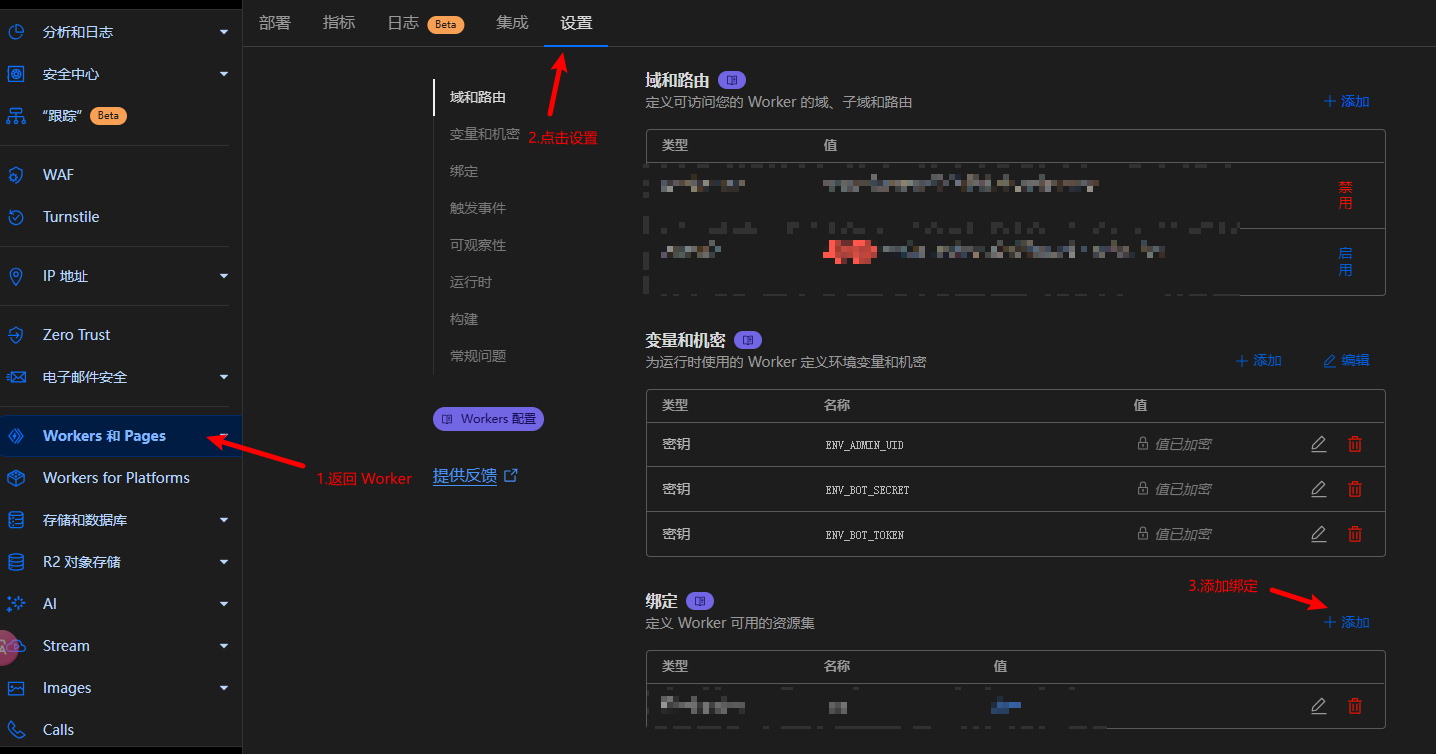Switch to the 部署 tab

tap(275, 23)
